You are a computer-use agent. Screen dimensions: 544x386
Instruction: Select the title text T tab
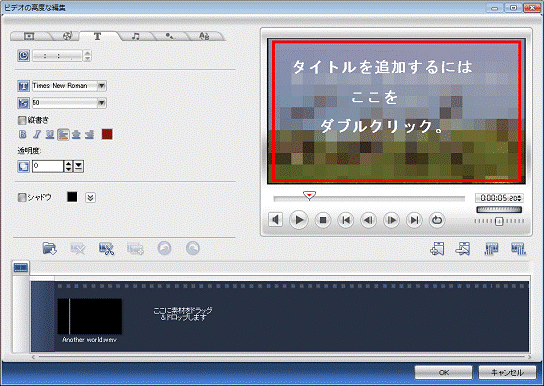(x=97, y=36)
